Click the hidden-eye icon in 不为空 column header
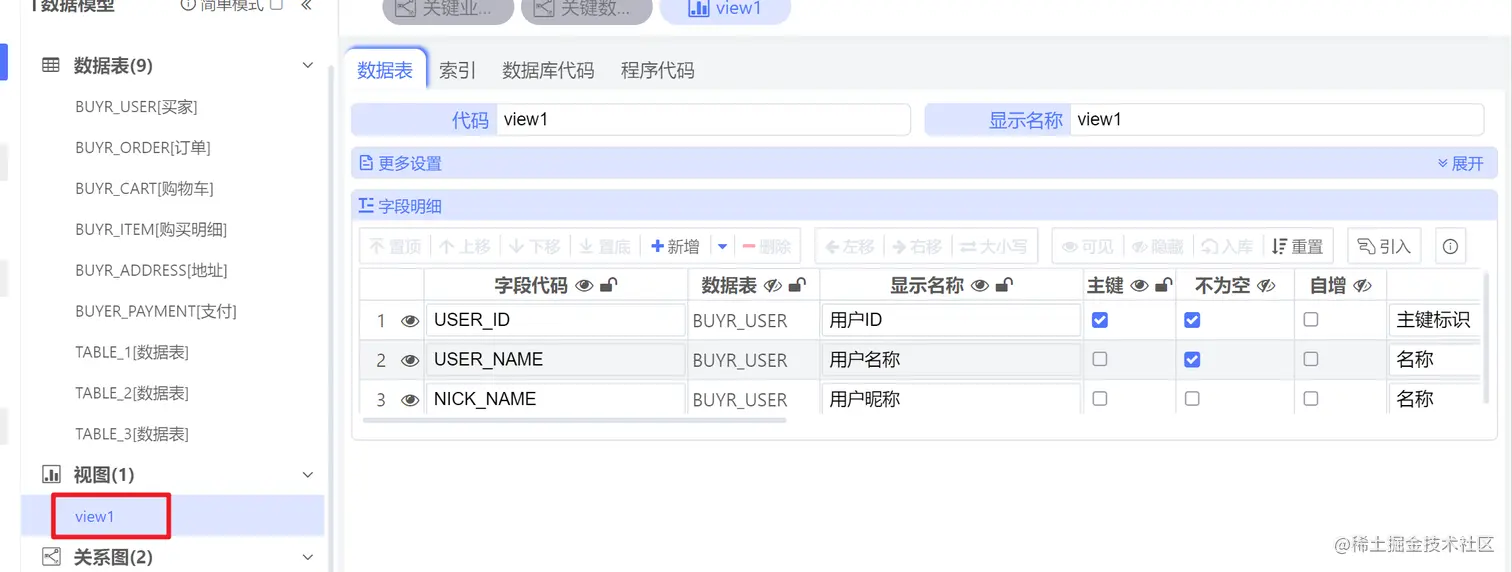This screenshot has width=1512, height=572. (x=1266, y=286)
